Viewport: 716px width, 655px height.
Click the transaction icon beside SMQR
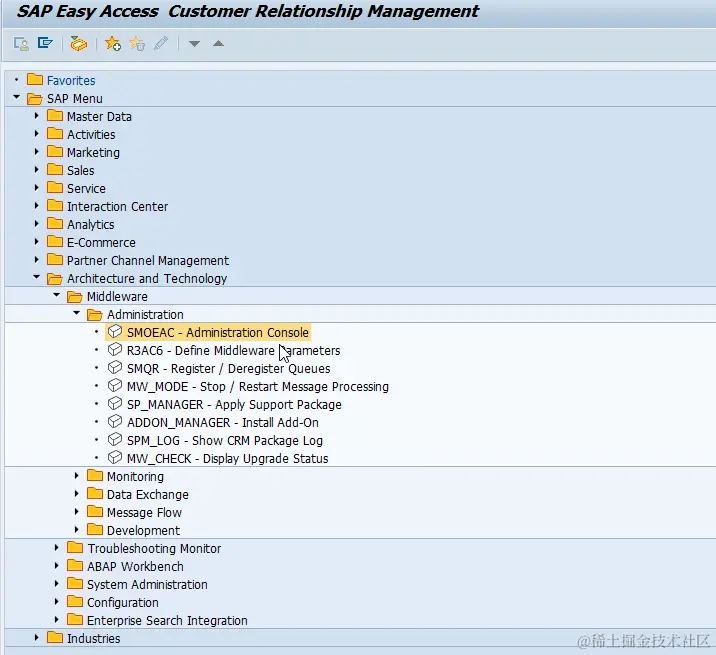pos(115,368)
